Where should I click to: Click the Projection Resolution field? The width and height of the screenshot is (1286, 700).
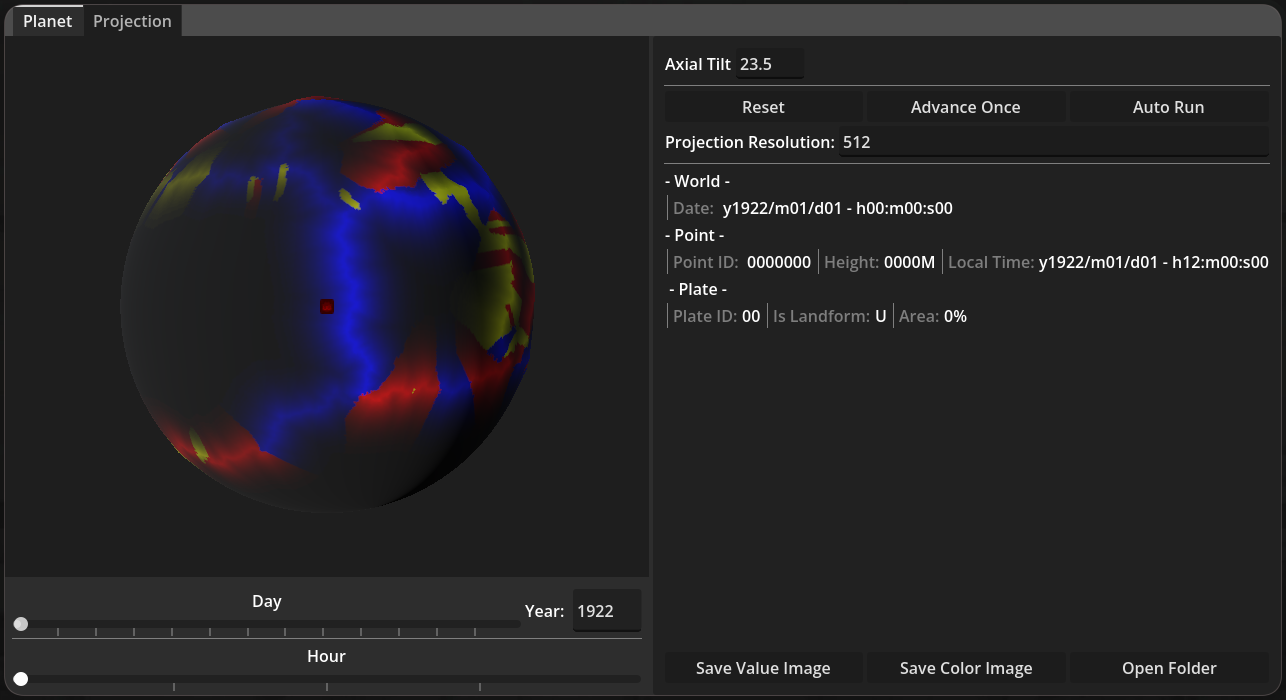[1053, 142]
